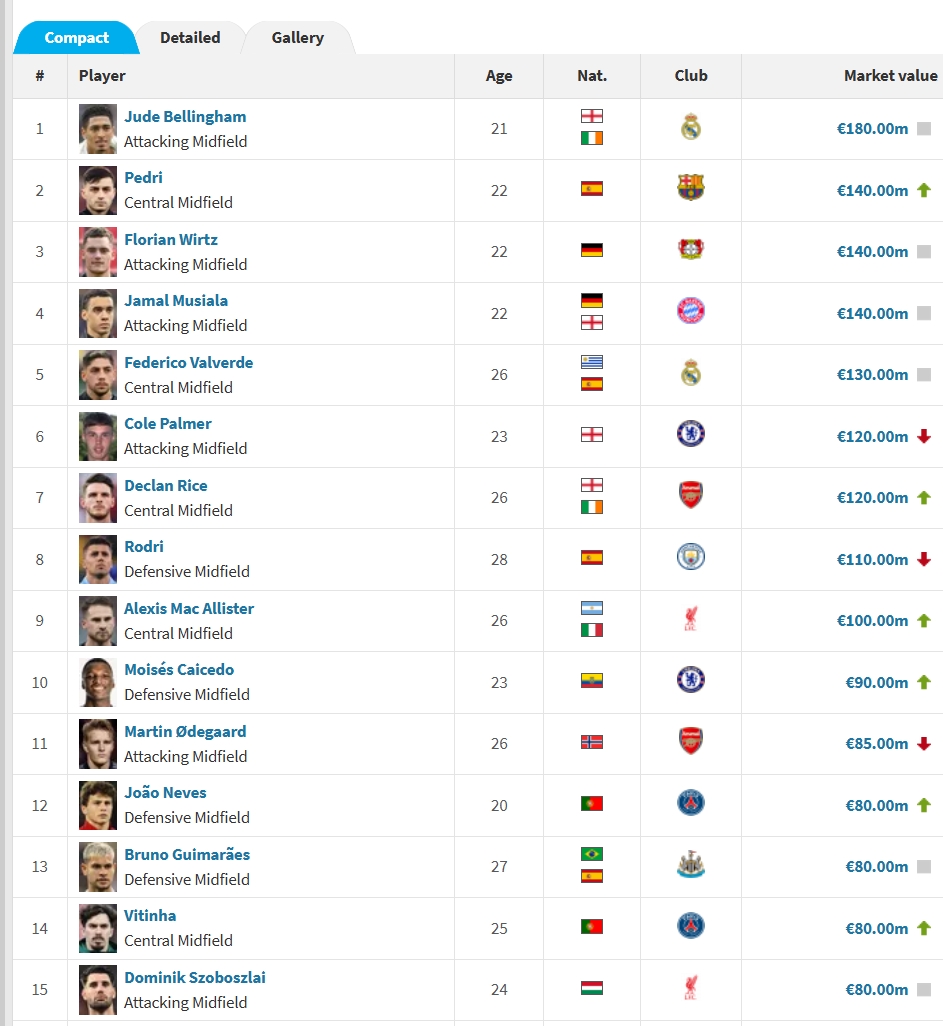This screenshot has height=1026, width=943.
Task: Click green up arrow next to Pedri's value
Action: pos(924,190)
